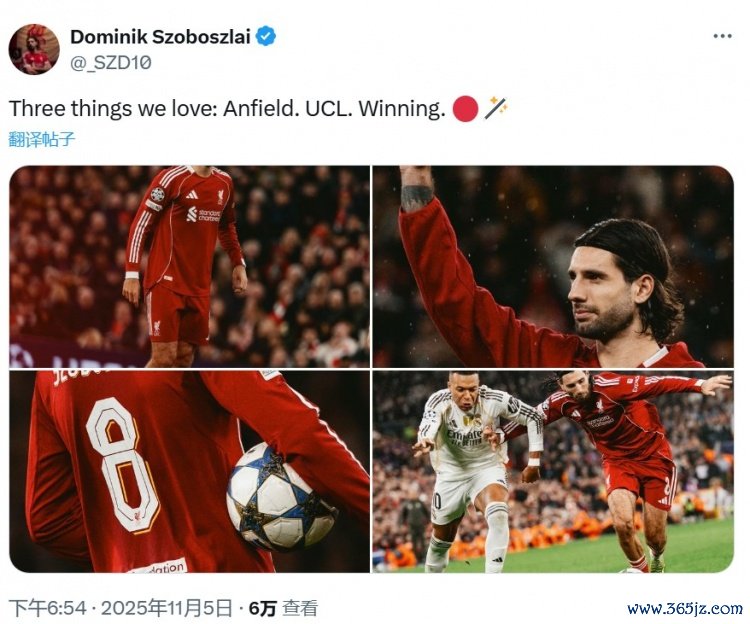Click the blue verified badge icon
The image size is (750, 624).
265,37
